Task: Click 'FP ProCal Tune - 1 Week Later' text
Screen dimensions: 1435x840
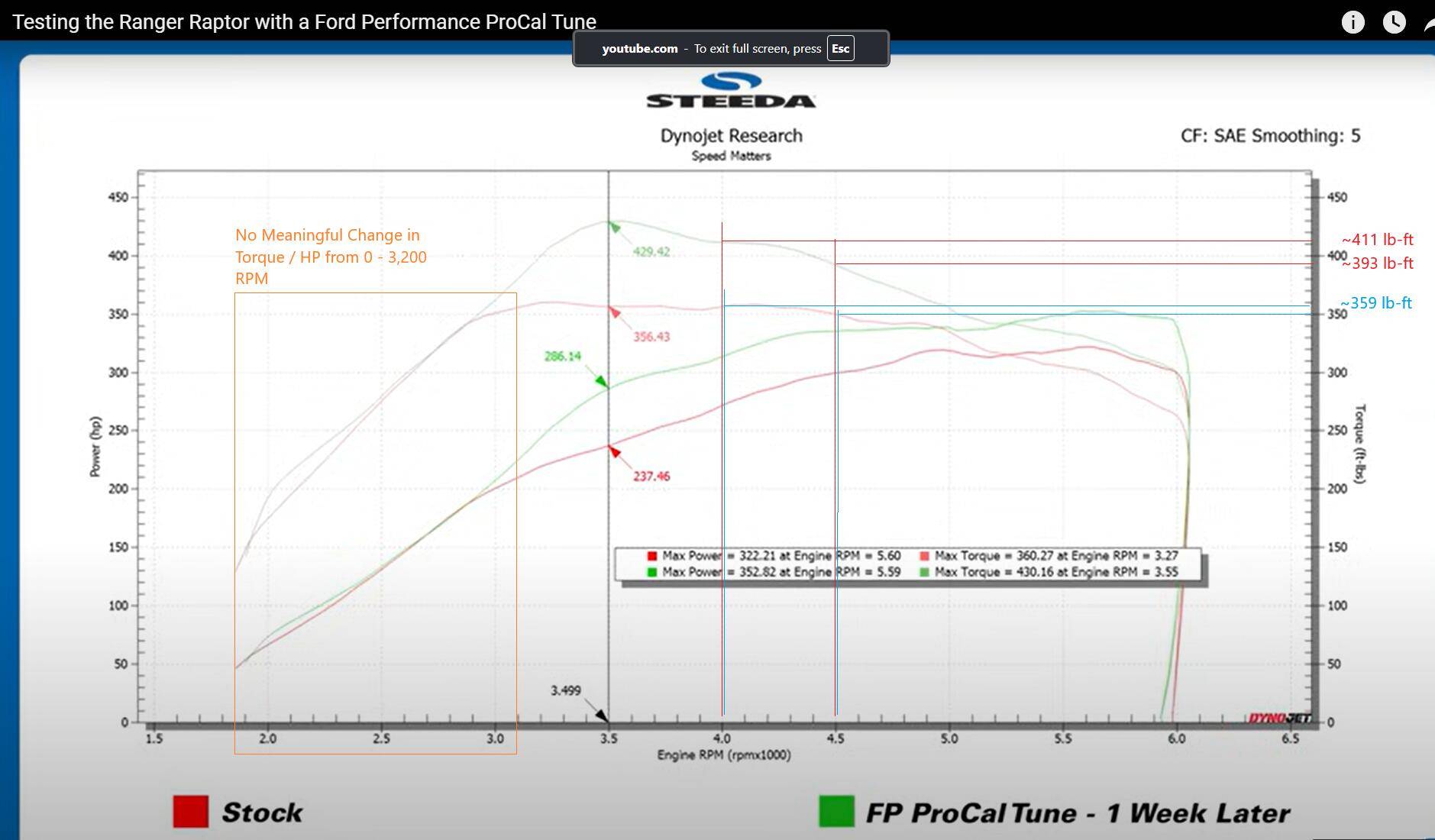Action: (1078, 813)
